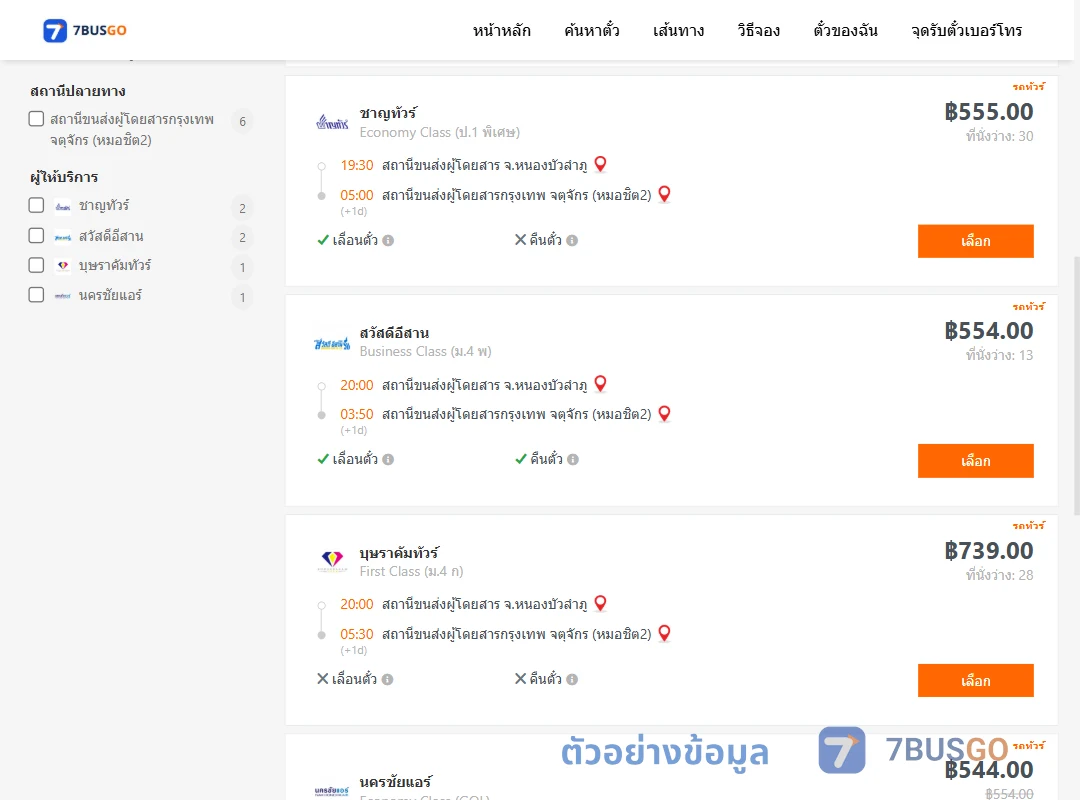Click the X mark next to เลื่อนตั๋ว on บุษราคัมทัวร์
This screenshot has width=1080, height=800.
point(322,679)
